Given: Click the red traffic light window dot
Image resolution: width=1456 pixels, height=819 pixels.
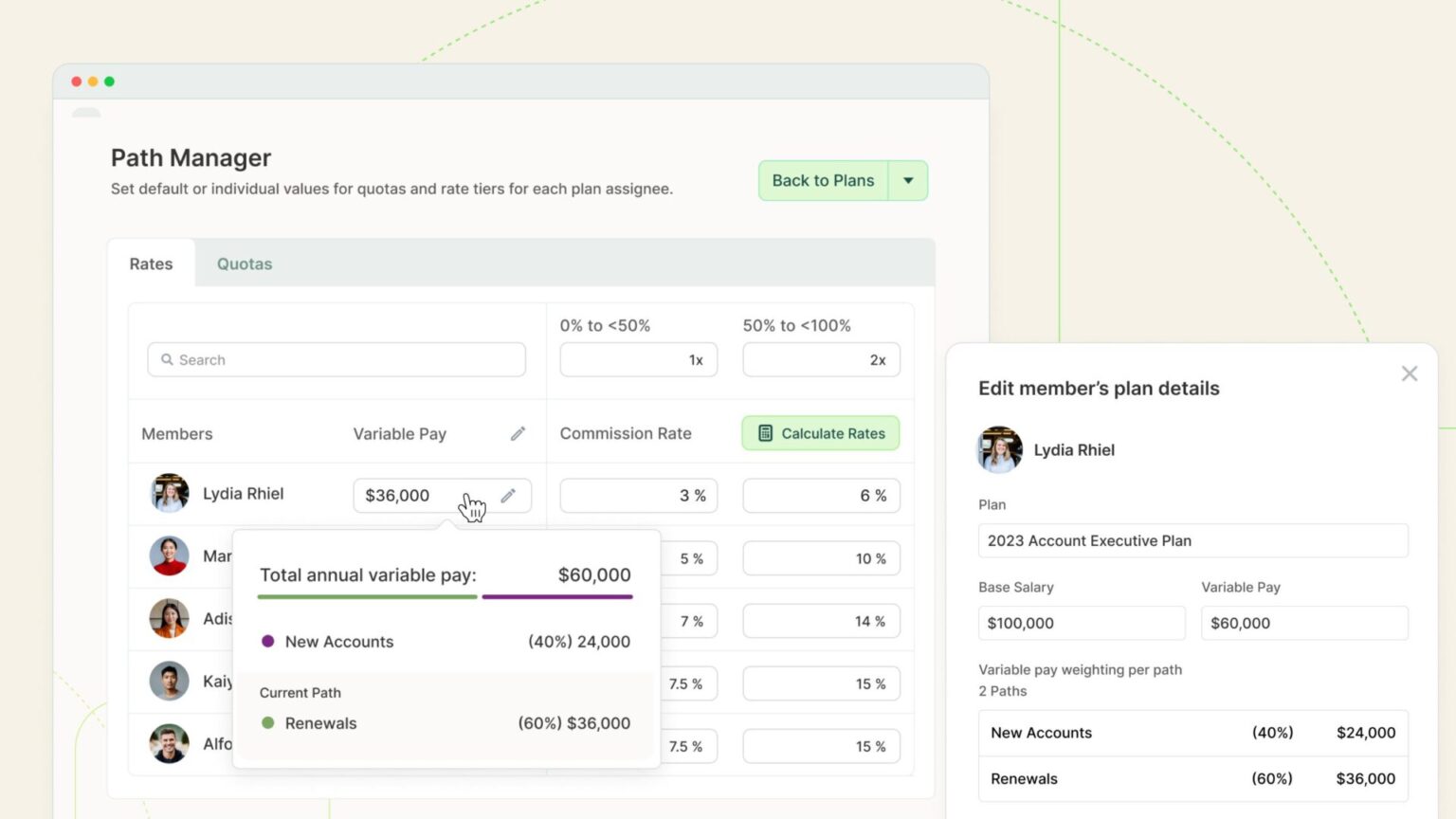Looking at the screenshot, I should pos(76,82).
